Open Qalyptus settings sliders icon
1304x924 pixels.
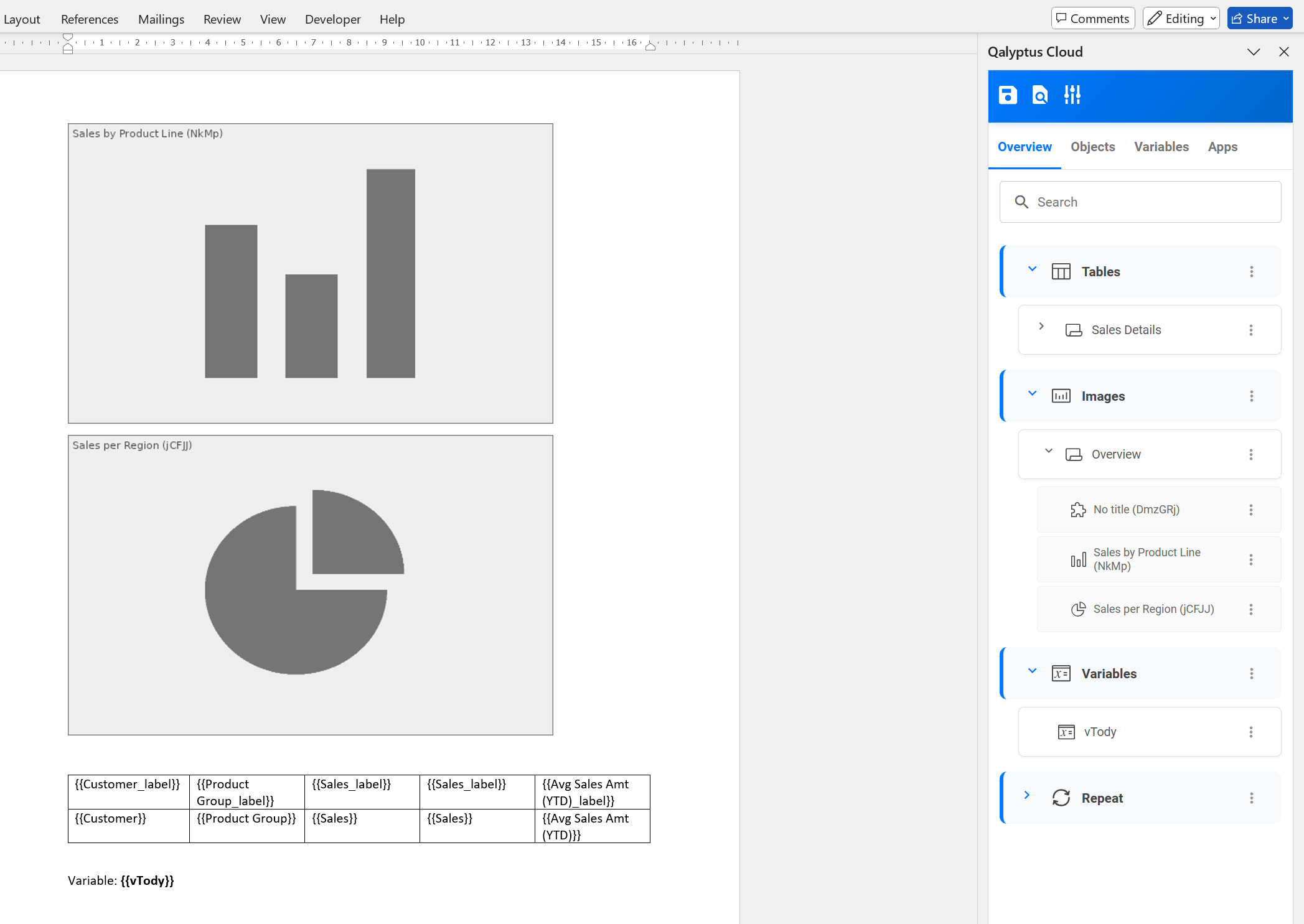click(1072, 95)
